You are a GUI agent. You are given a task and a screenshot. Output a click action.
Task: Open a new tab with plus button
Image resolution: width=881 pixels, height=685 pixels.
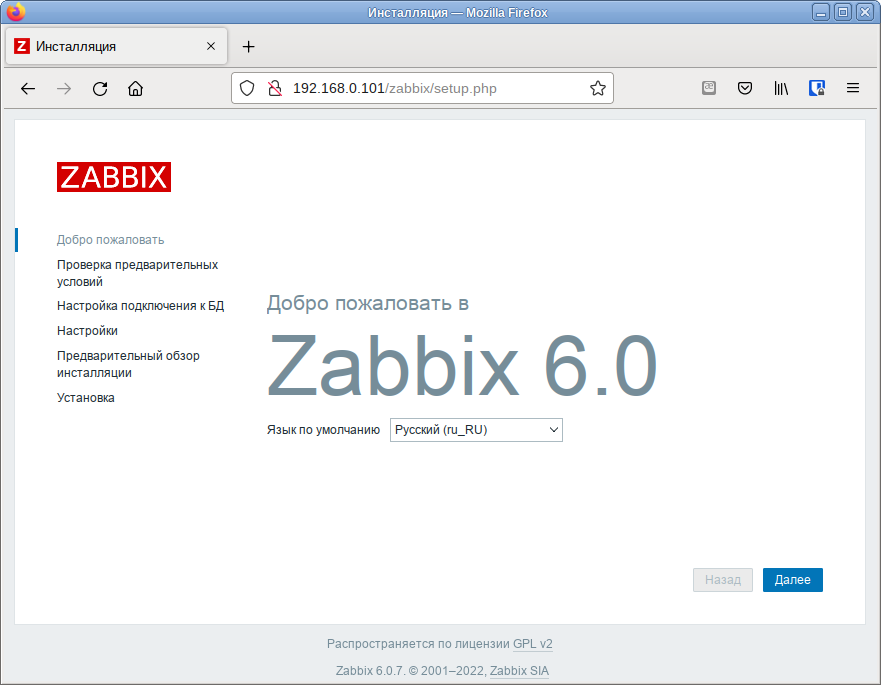pos(248,47)
